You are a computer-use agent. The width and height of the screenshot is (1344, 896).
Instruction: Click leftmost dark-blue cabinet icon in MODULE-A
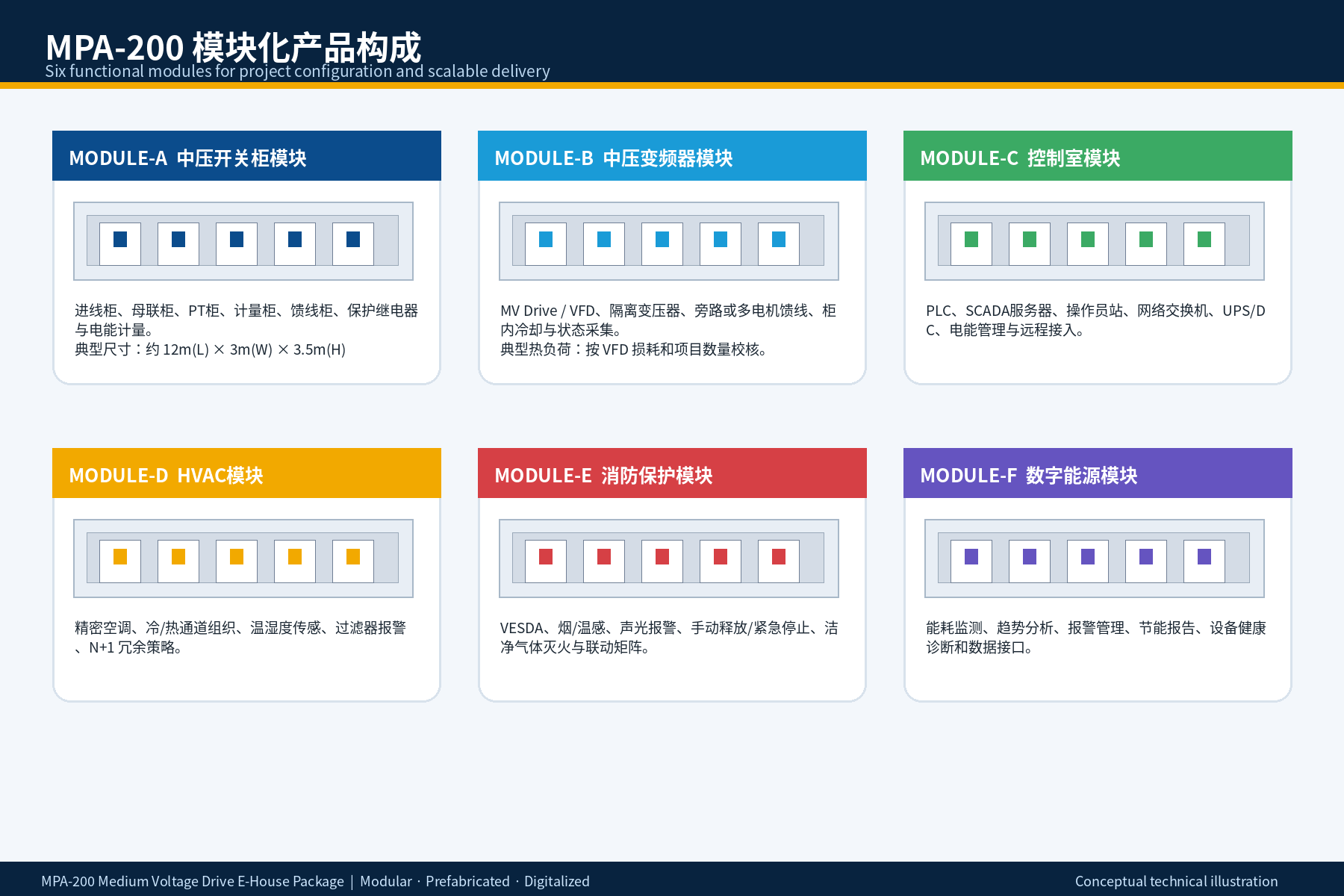120,243
